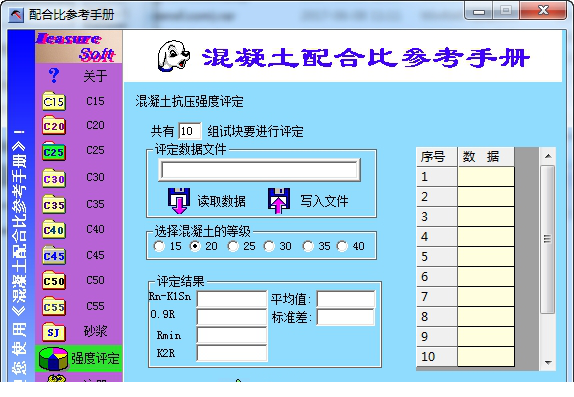Click the 标准差 result field
The image size is (574, 397).
(346, 317)
